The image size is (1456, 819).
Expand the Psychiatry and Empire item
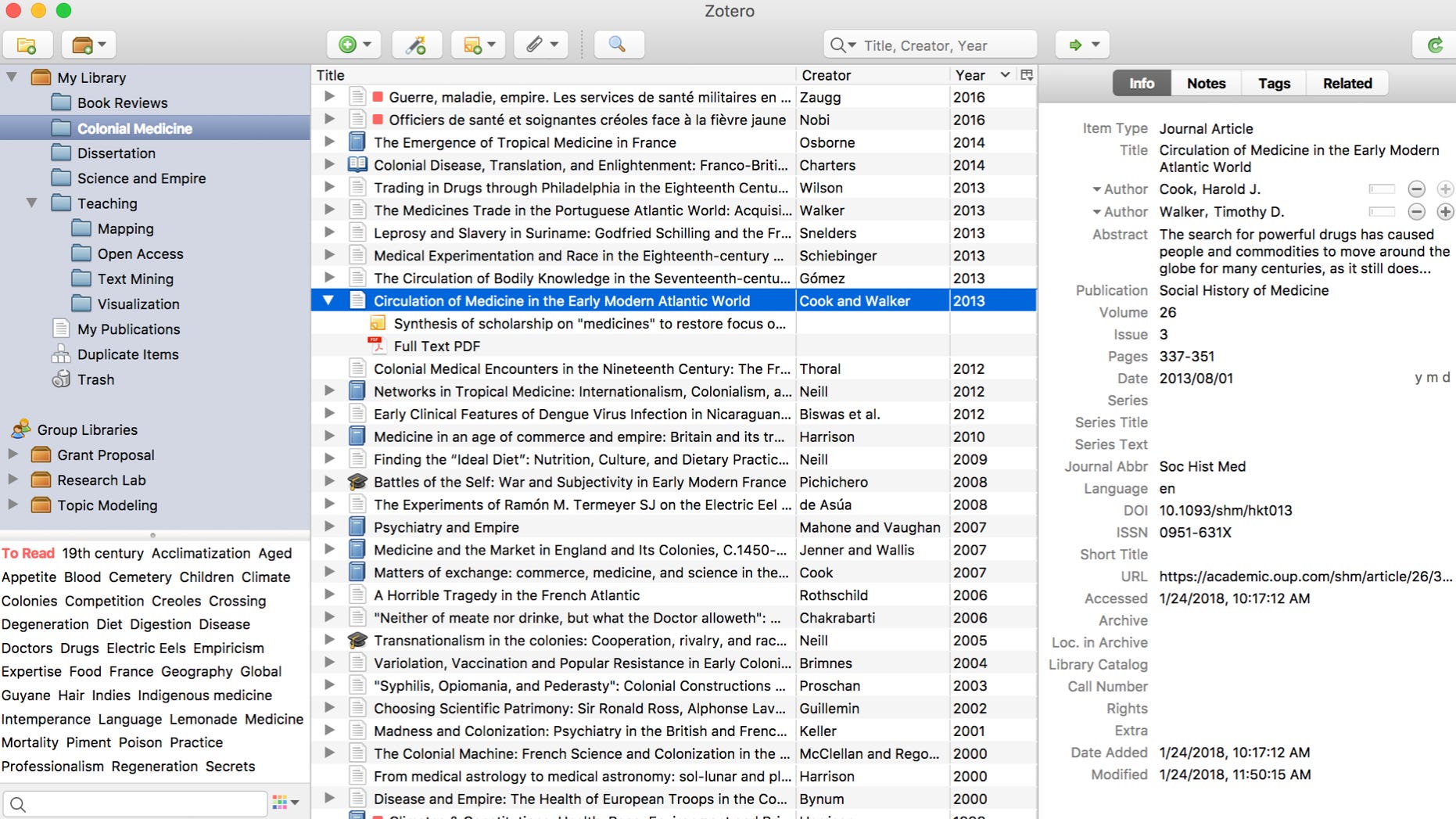329,527
